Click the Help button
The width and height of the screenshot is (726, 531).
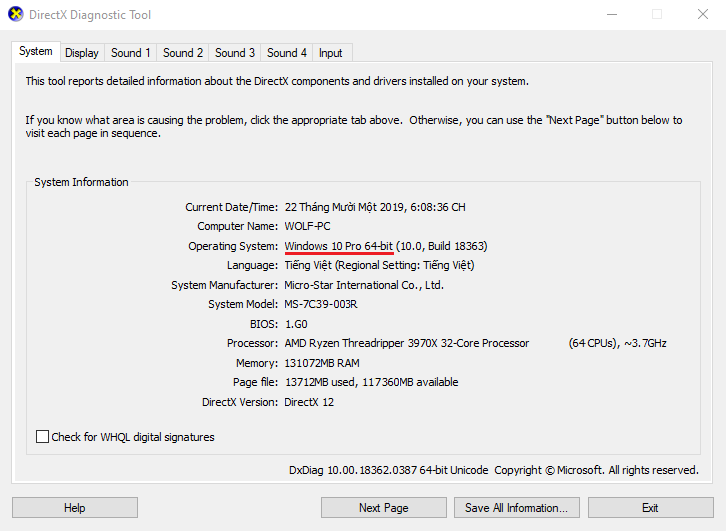75,508
